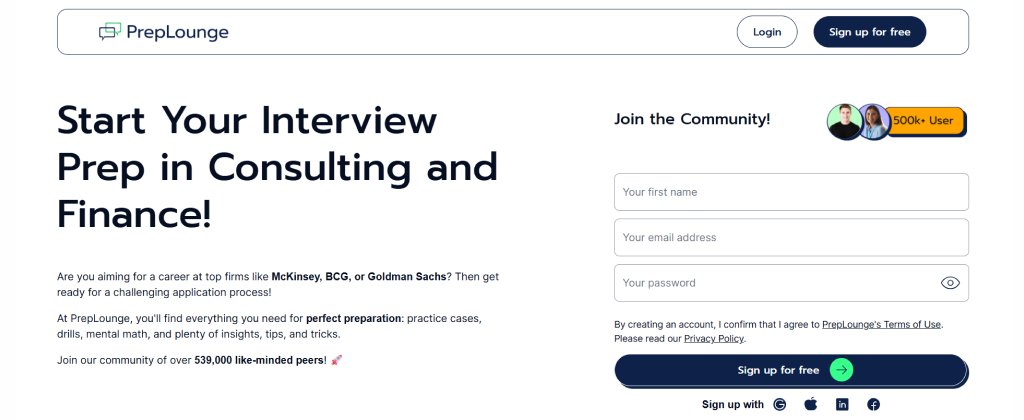Click the female user avatar

(x=874, y=121)
